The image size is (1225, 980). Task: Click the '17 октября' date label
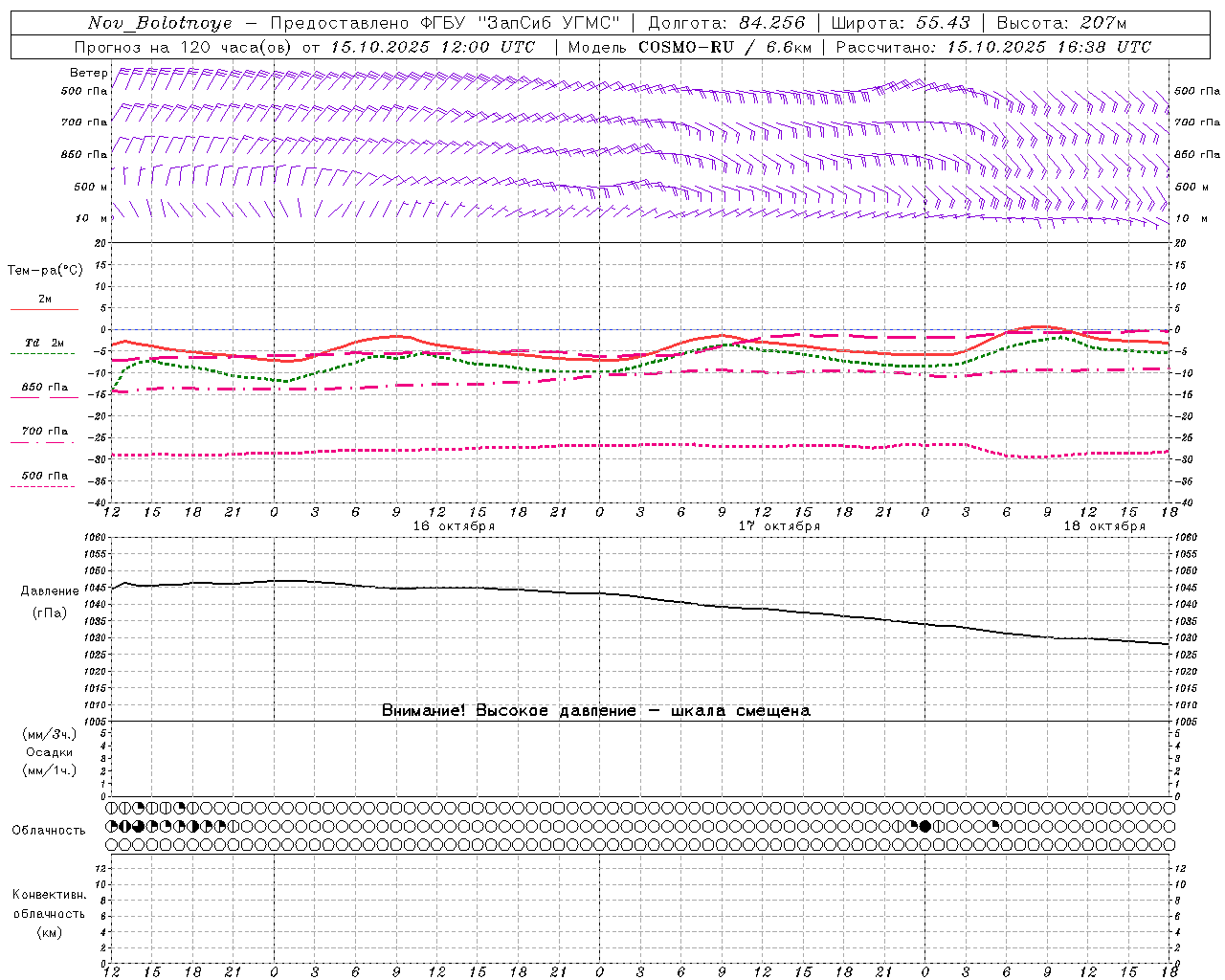[779, 526]
